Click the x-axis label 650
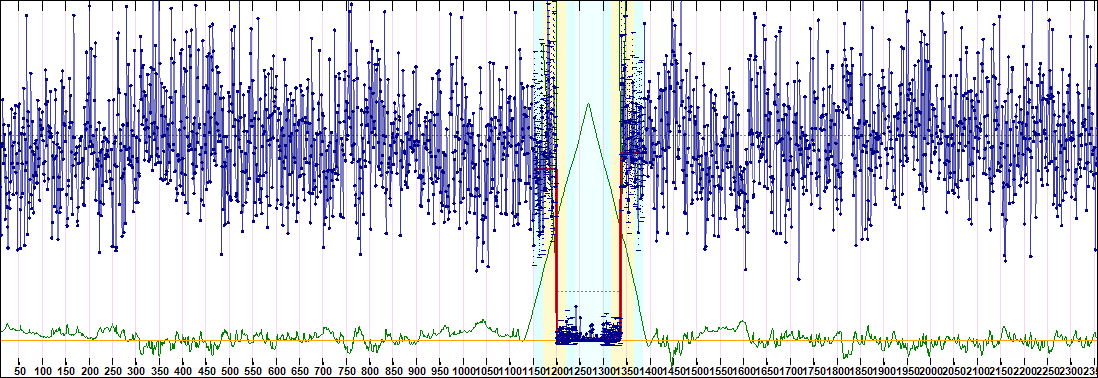The width and height of the screenshot is (1098, 378). tap(300, 371)
